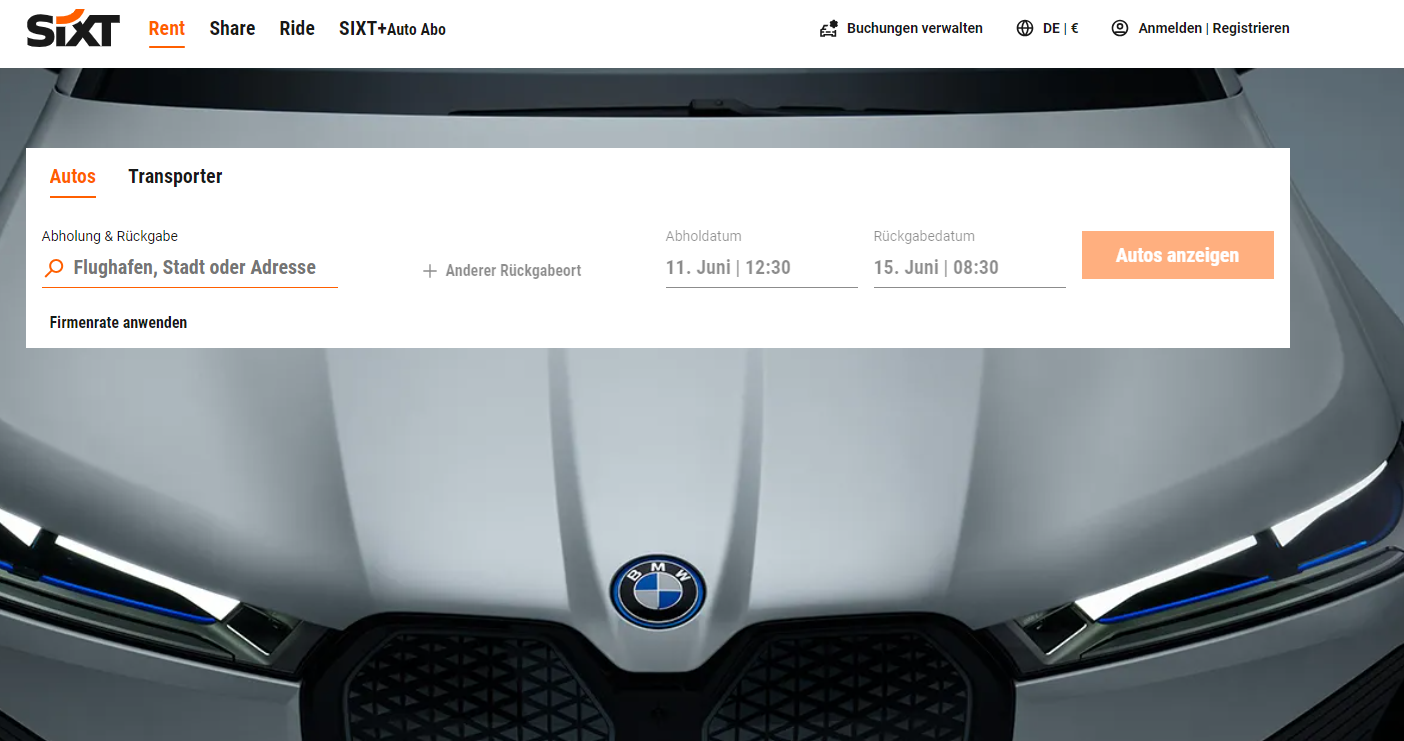
Task: Click Firmenrate anwenden
Action: tap(118, 323)
